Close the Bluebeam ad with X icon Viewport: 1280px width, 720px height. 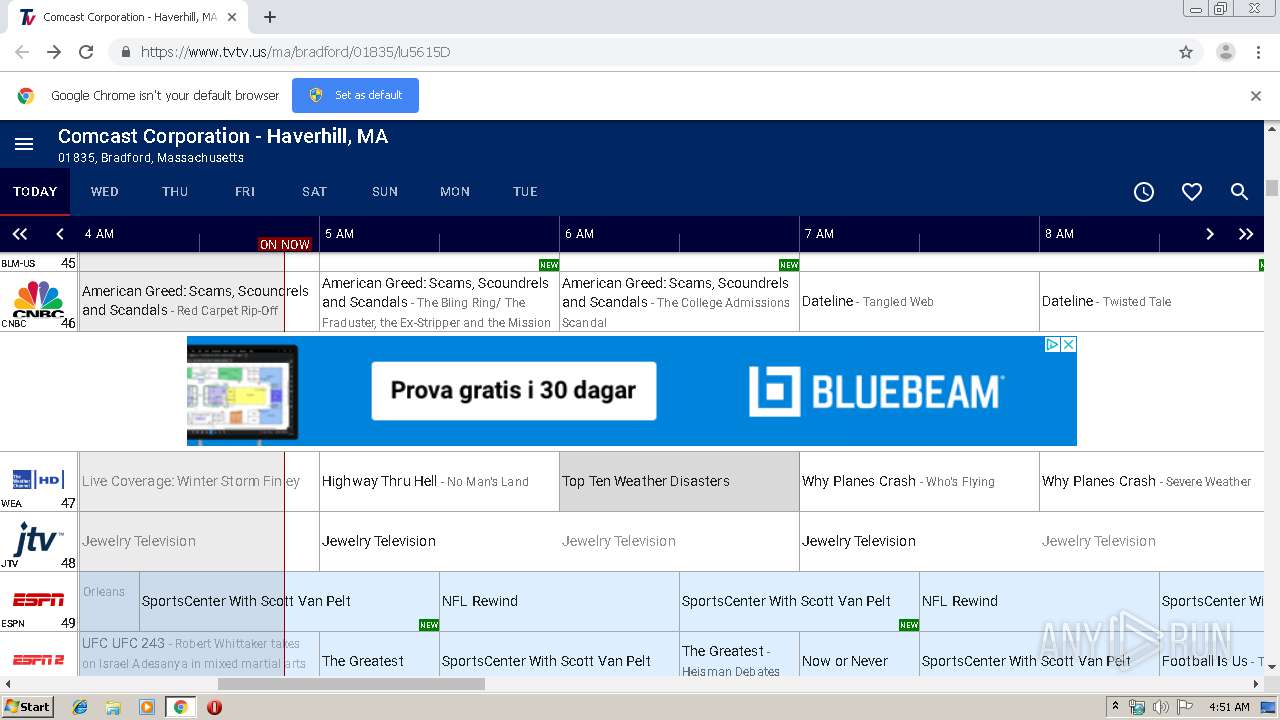click(x=1068, y=344)
